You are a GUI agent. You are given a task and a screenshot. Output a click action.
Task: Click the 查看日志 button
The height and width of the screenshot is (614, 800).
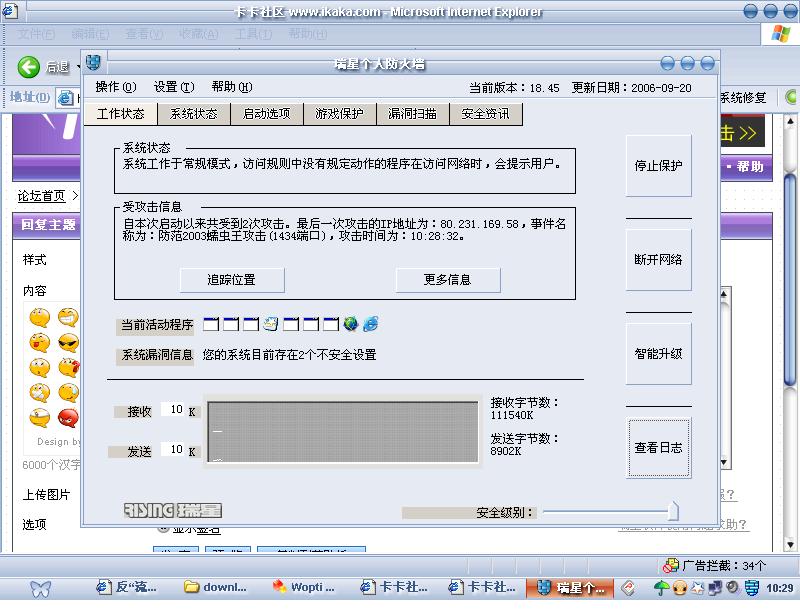pyautogui.click(x=659, y=448)
